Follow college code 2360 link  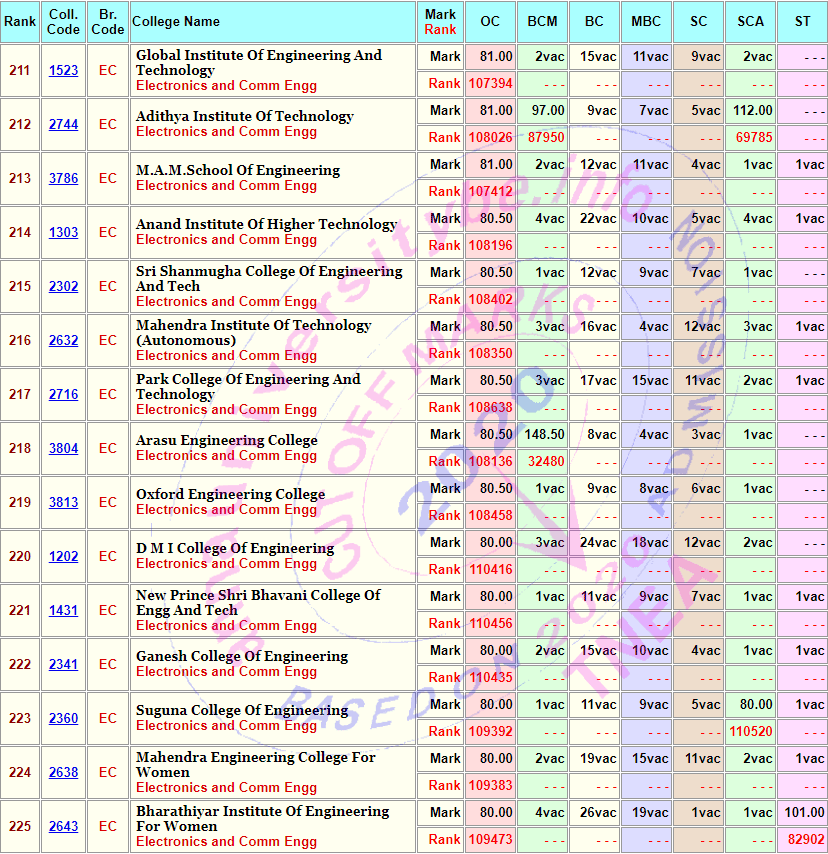[63, 719]
